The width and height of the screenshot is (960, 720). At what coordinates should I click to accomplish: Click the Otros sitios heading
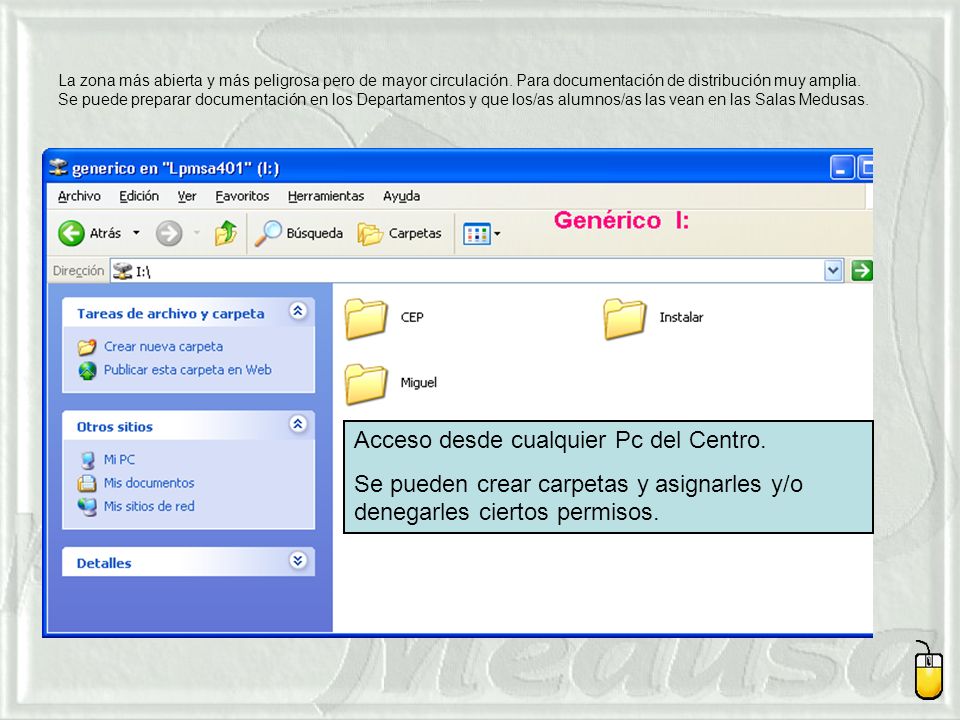pos(114,427)
